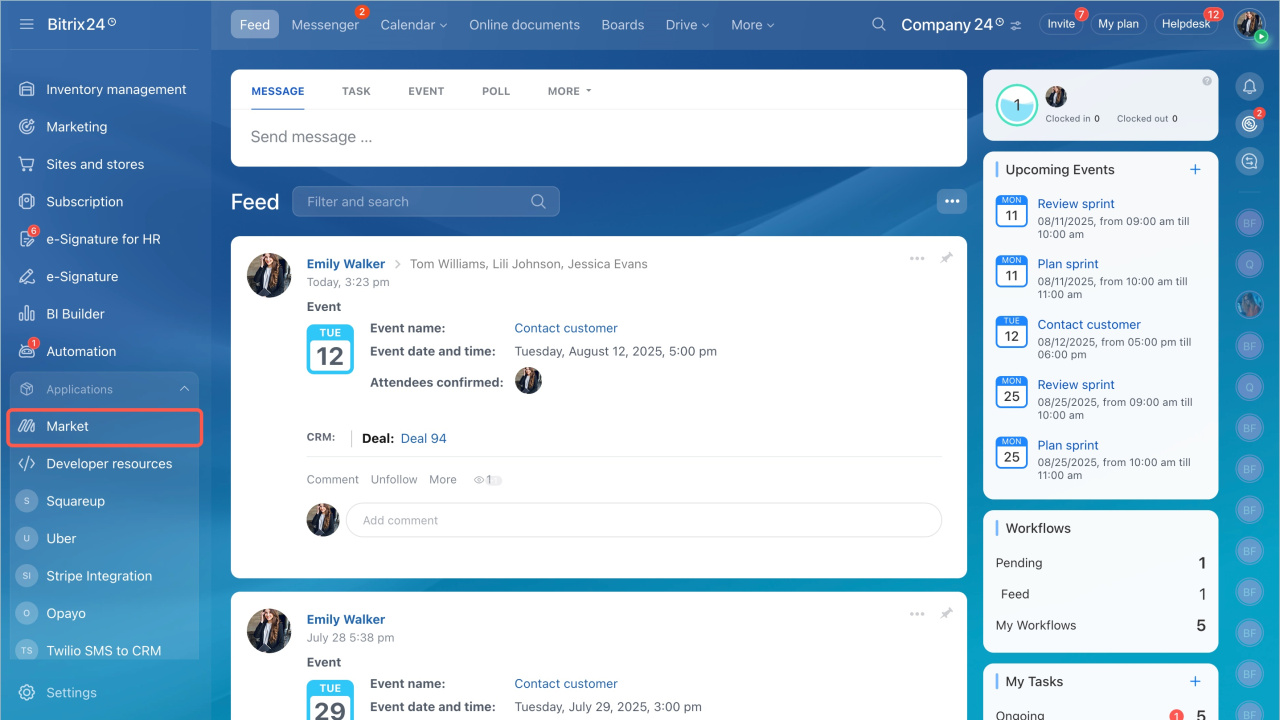Expand the Calendar dropdown menu
The width and height of the screenshot is (1280, 720).
coord(413,25)
